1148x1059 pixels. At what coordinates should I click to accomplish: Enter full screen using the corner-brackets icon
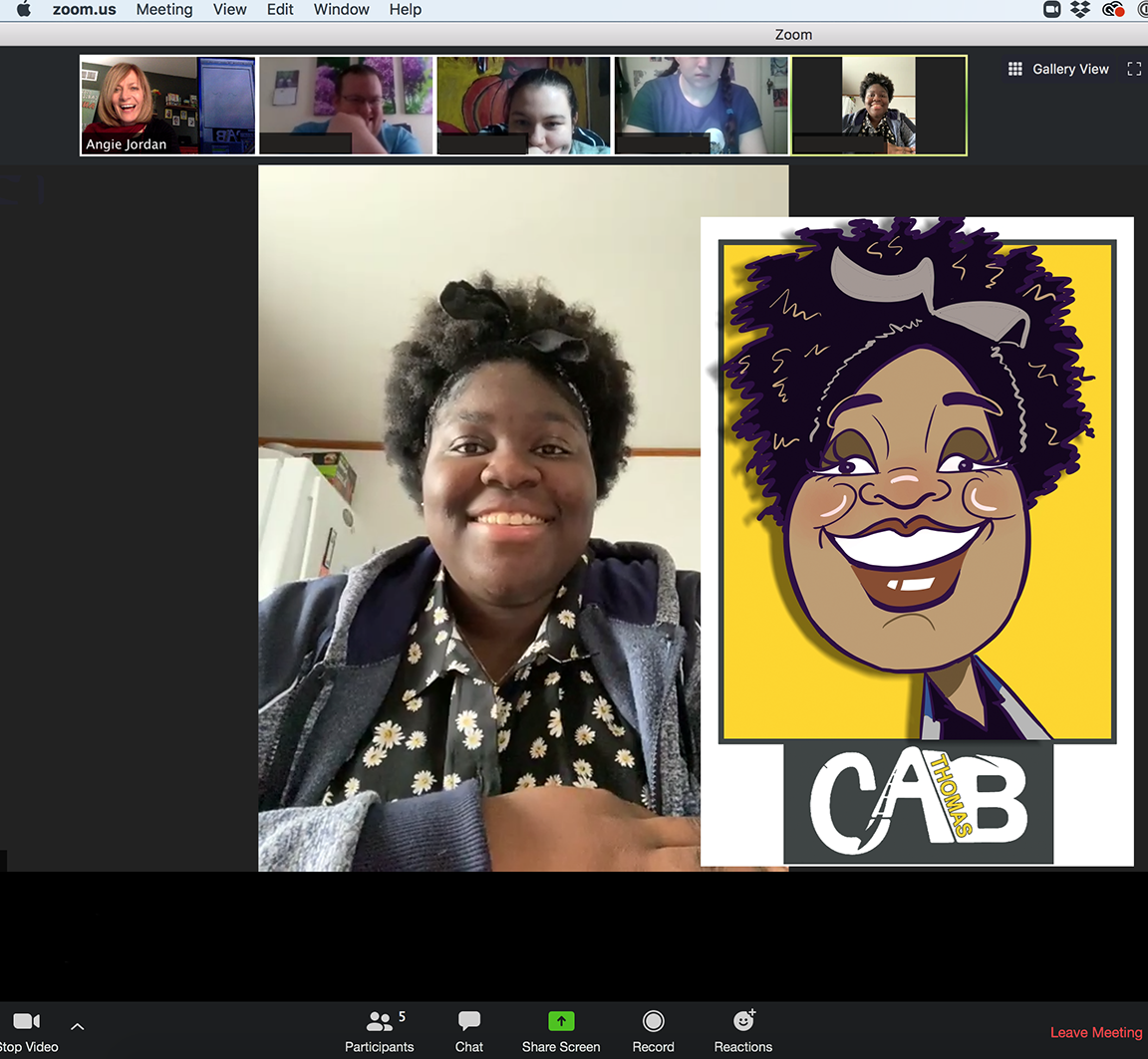pyautogui.click(x=1134, y=69)
